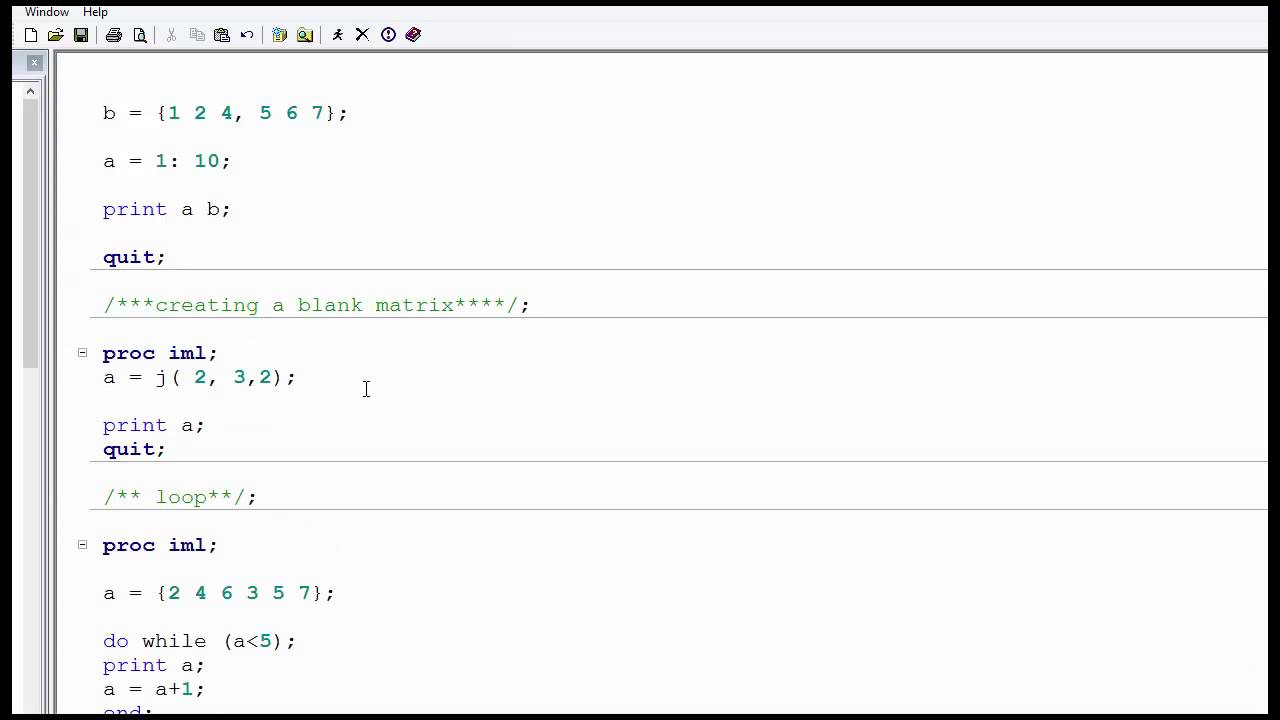The width and height of the screenshot is (1280, 720).
Task: Click the left panel scroll-up arrow
Action: (x=30, y=91)
